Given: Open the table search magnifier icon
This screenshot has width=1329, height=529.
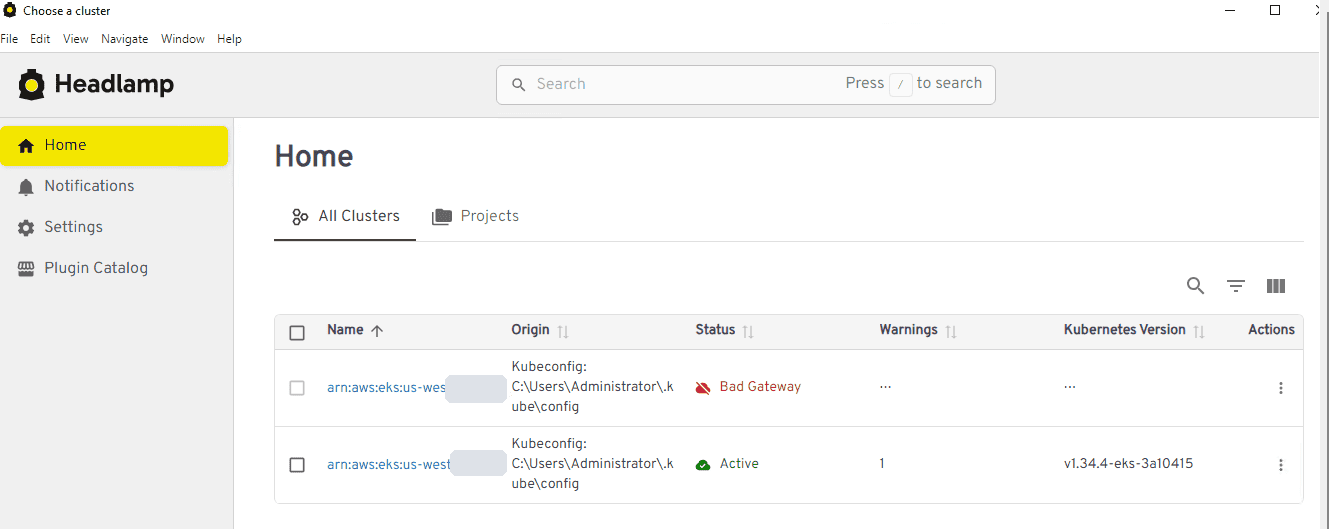Looking at the screenshot, I should (1195, 286).
